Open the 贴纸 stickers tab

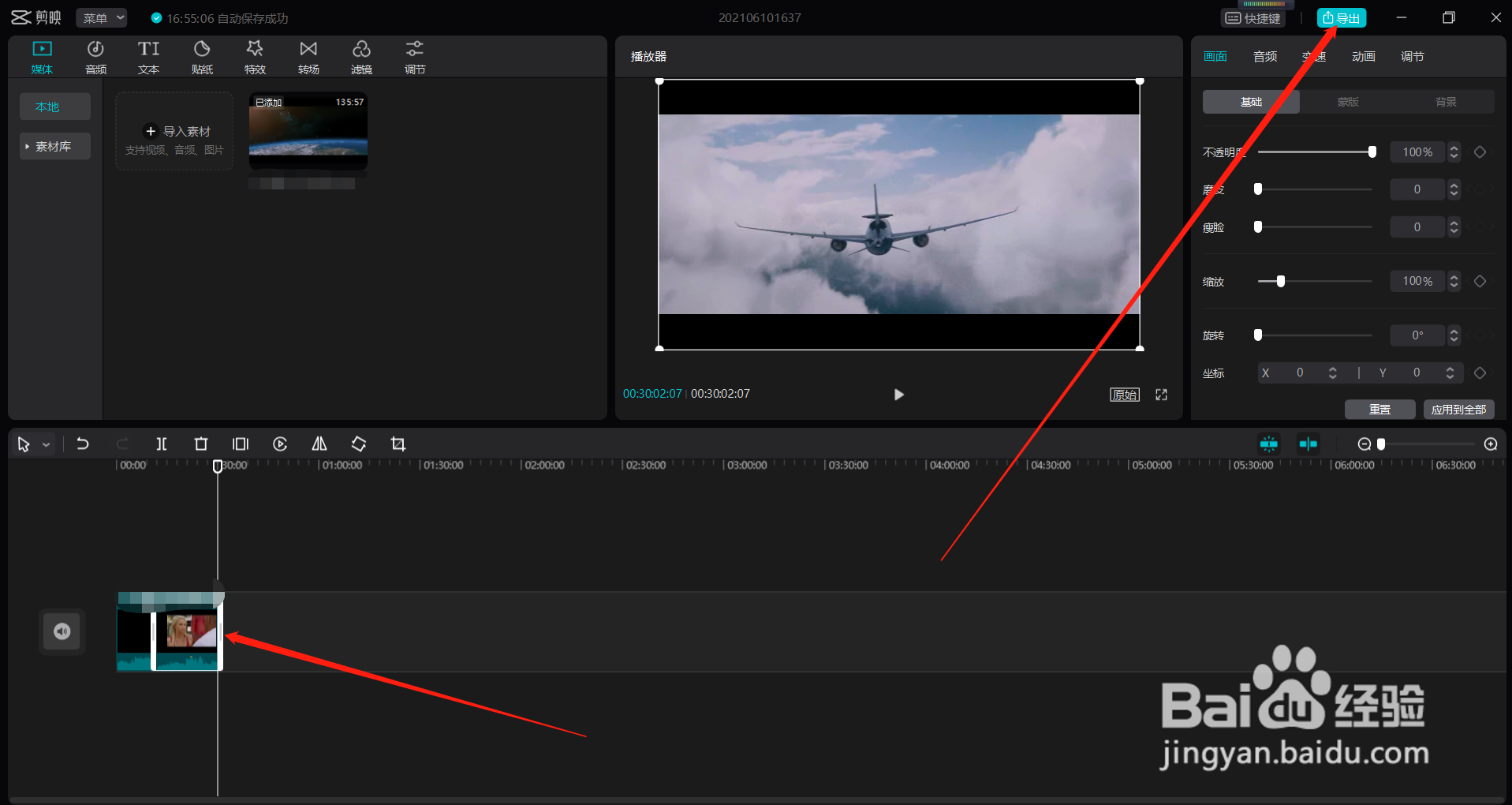pyautogui.click(x=202, y=58)
